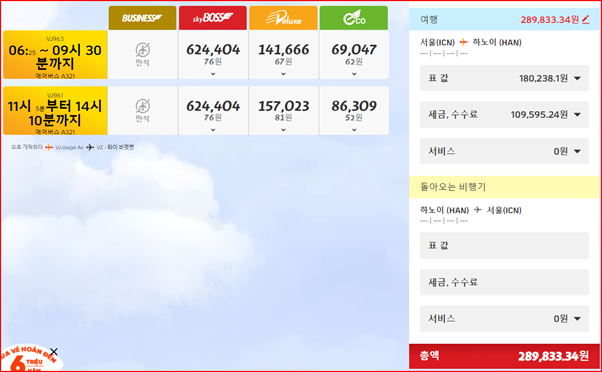Select the Business fare class header

tap(142, 18)
